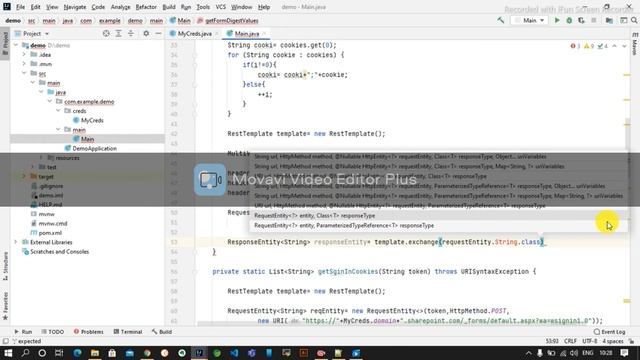Collapse the demo root project node
Image resolution: width=640 pixels, height=360 pixels.
(x=16, y=45)
